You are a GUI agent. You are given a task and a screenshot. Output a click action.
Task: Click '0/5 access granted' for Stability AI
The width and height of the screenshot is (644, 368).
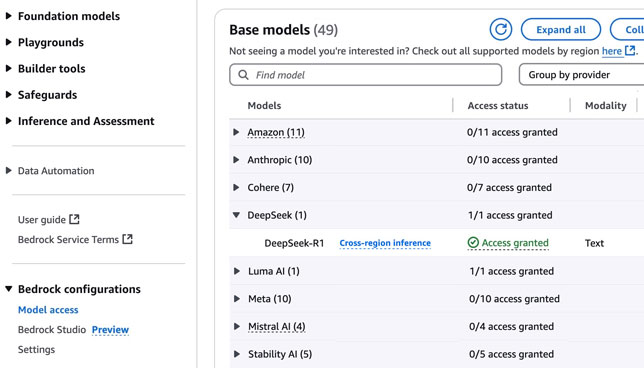[x=511, y=354]
